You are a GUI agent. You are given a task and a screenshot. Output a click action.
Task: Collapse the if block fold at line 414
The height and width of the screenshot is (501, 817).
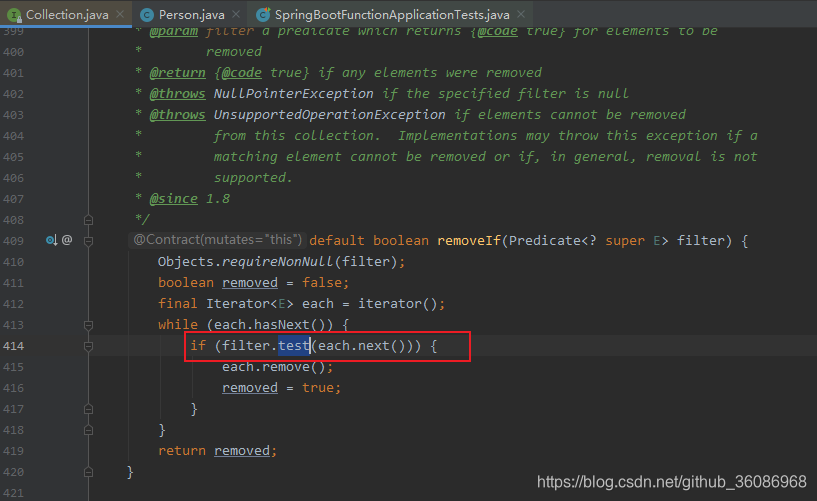[x=89, y=346]
